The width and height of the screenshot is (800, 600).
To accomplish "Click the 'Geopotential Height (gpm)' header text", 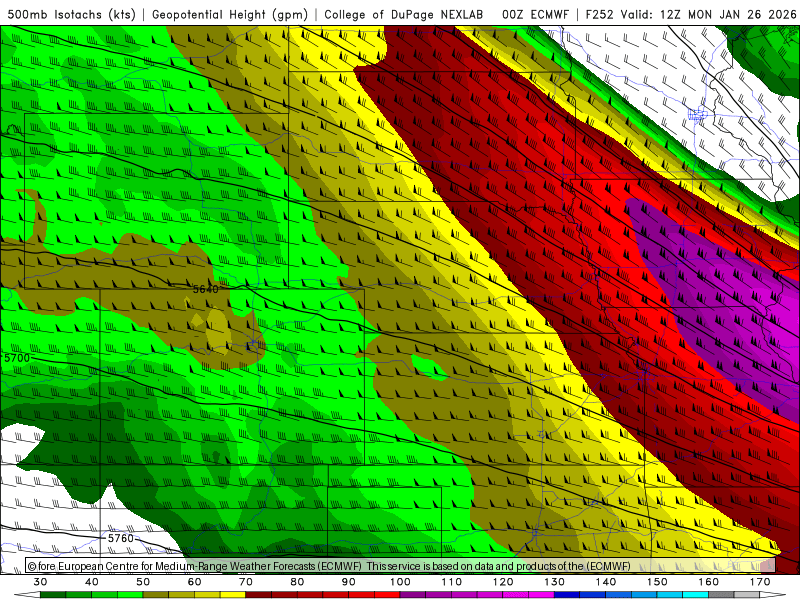I will point(230,15).
